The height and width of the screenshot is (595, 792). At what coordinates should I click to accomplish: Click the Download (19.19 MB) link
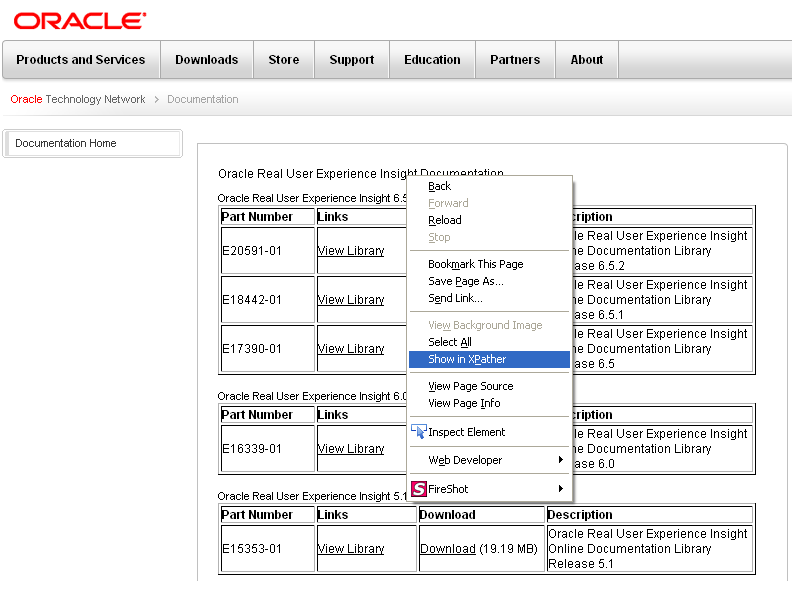click(448, 549)
